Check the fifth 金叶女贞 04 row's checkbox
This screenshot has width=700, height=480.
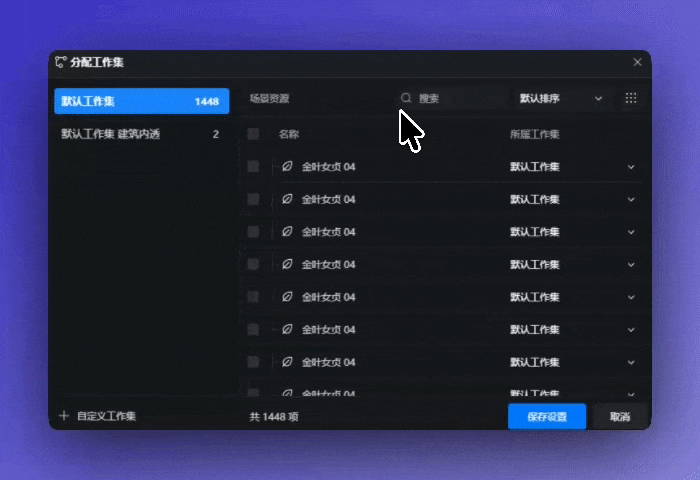(x=253, y=297)
